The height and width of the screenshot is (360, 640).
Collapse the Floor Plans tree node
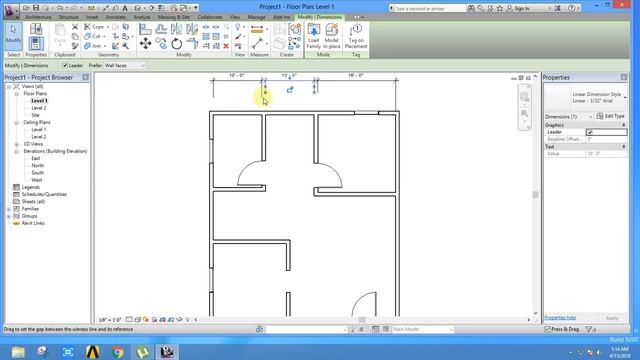pyautogui.click(x=17, y=93)
